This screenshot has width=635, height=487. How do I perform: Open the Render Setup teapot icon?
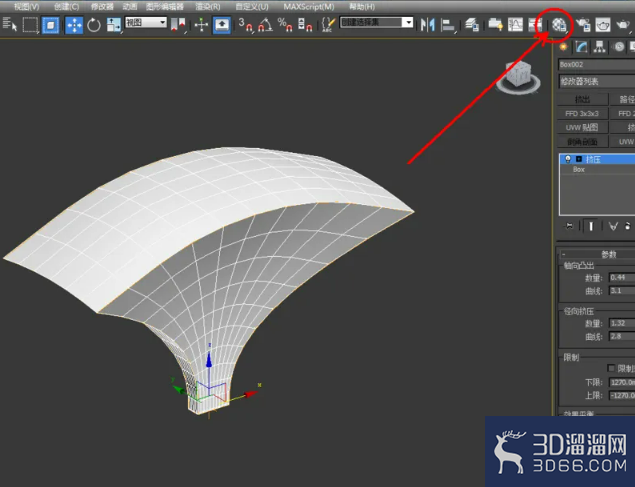(x=583, y=25)
